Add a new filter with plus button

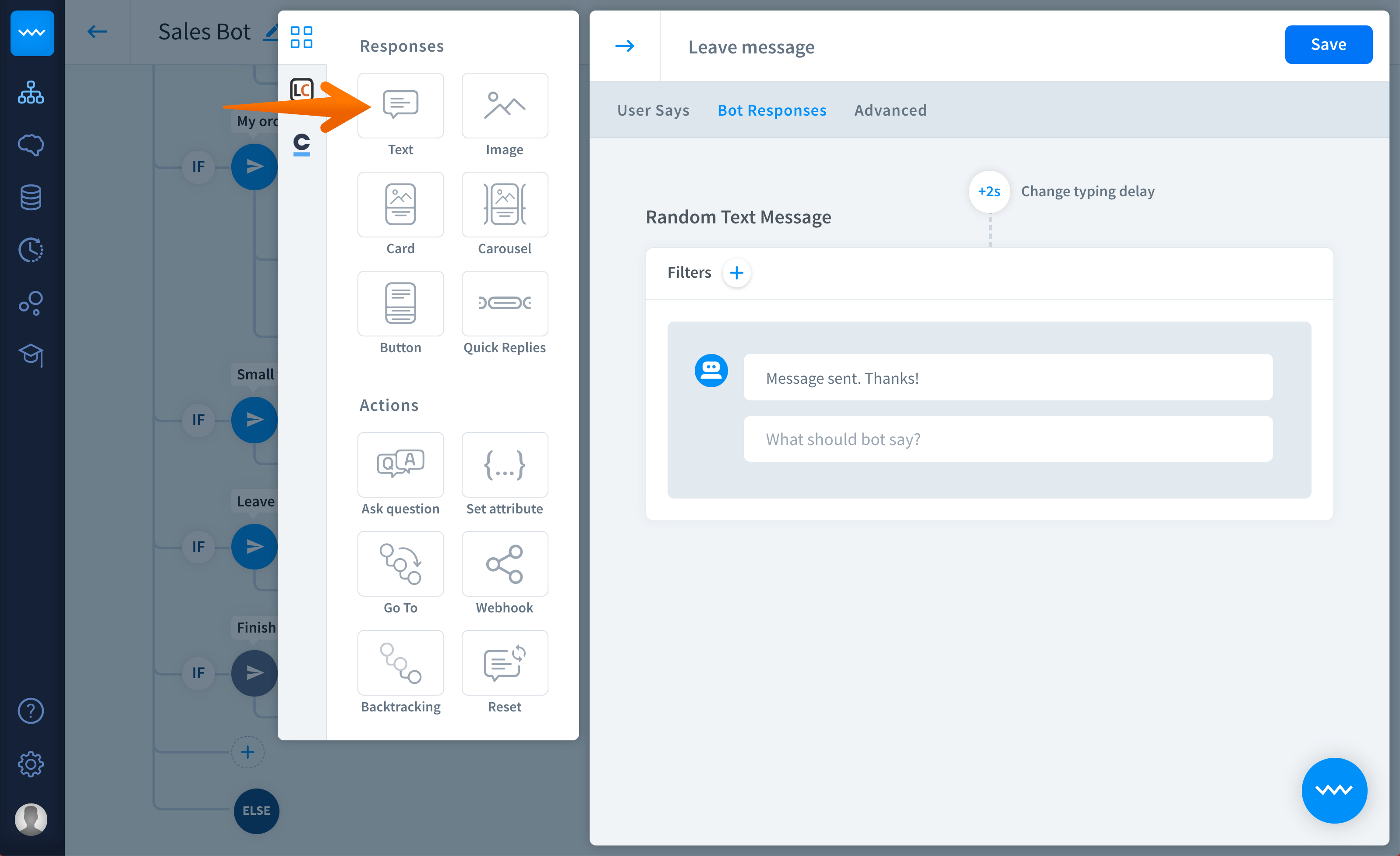pos(736,273)
